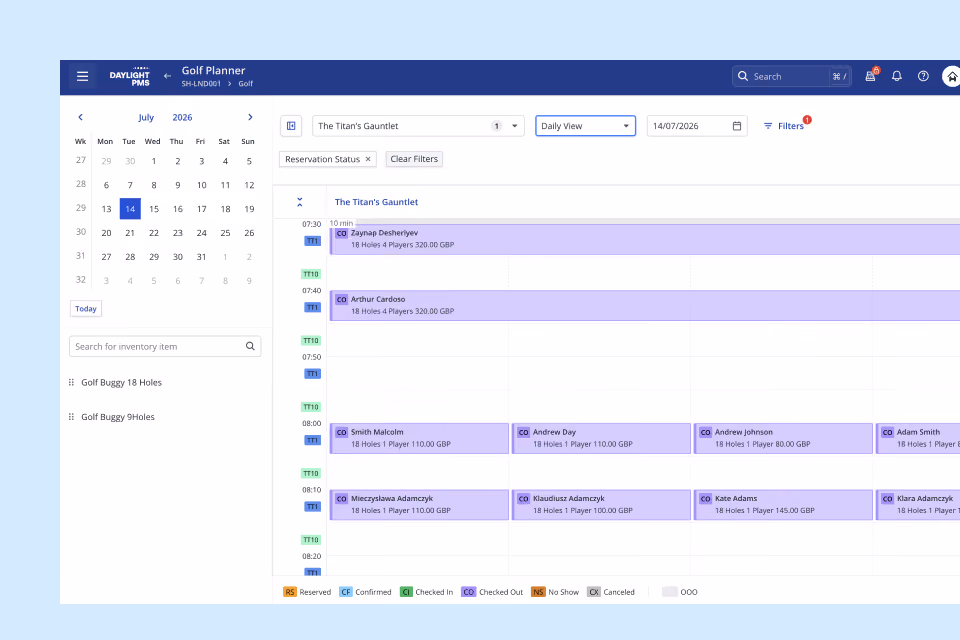Select the July month label in calendar
This screenshot has height=640, width=960.
coord(146,118)
